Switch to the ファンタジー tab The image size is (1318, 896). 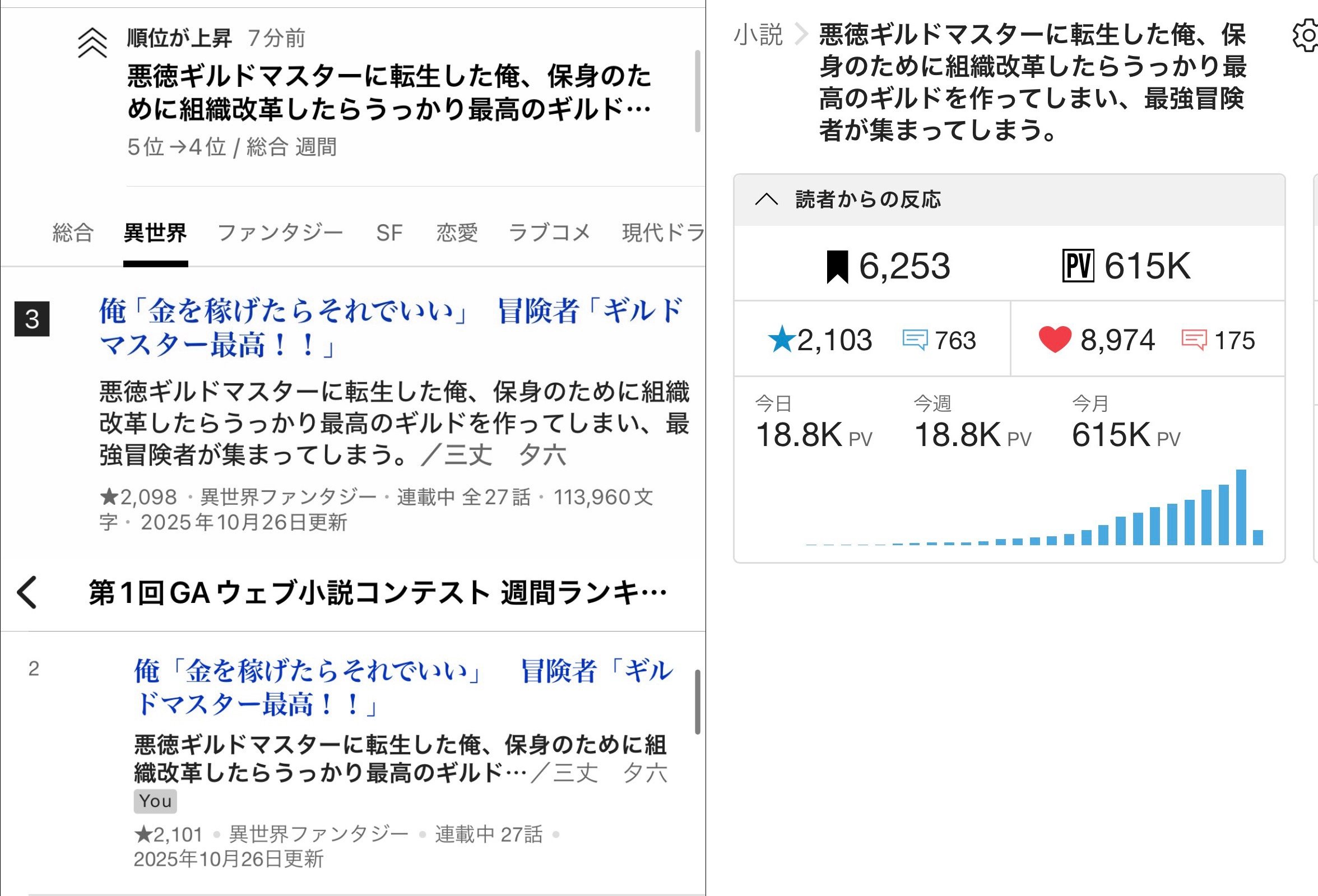point(280,233)
